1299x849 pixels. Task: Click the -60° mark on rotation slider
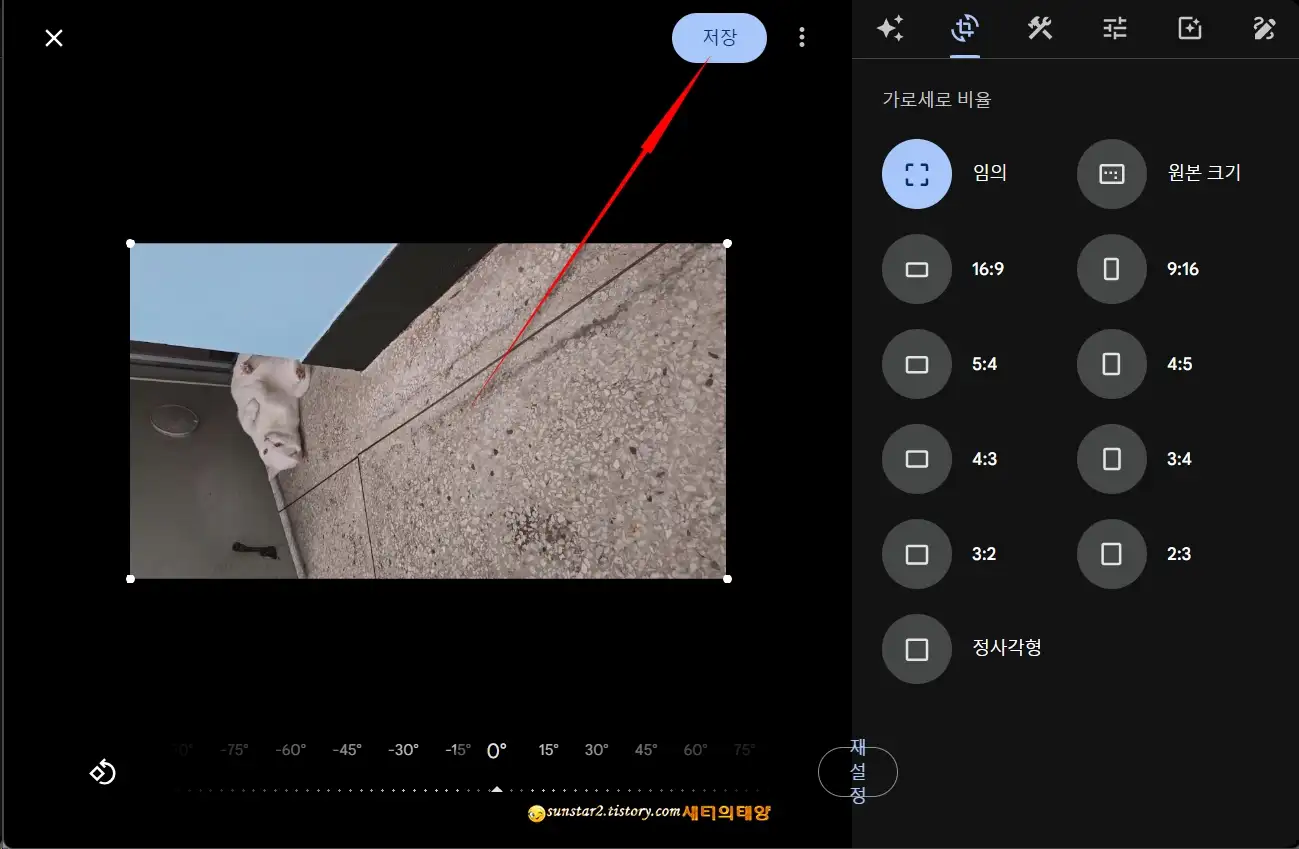[x=291, y=750]
